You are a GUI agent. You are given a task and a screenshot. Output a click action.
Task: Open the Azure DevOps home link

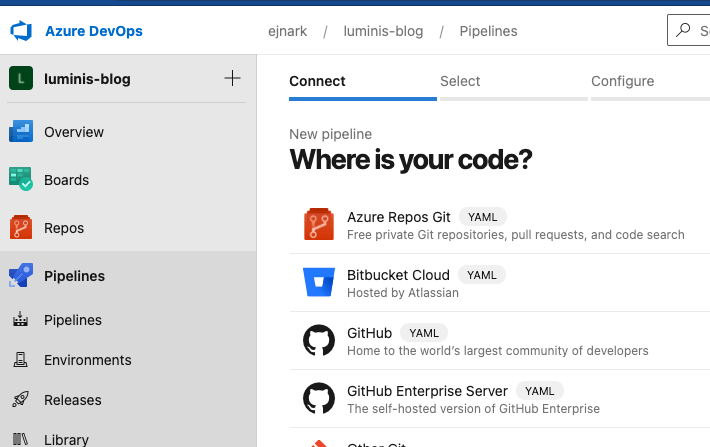pos(94,31)
